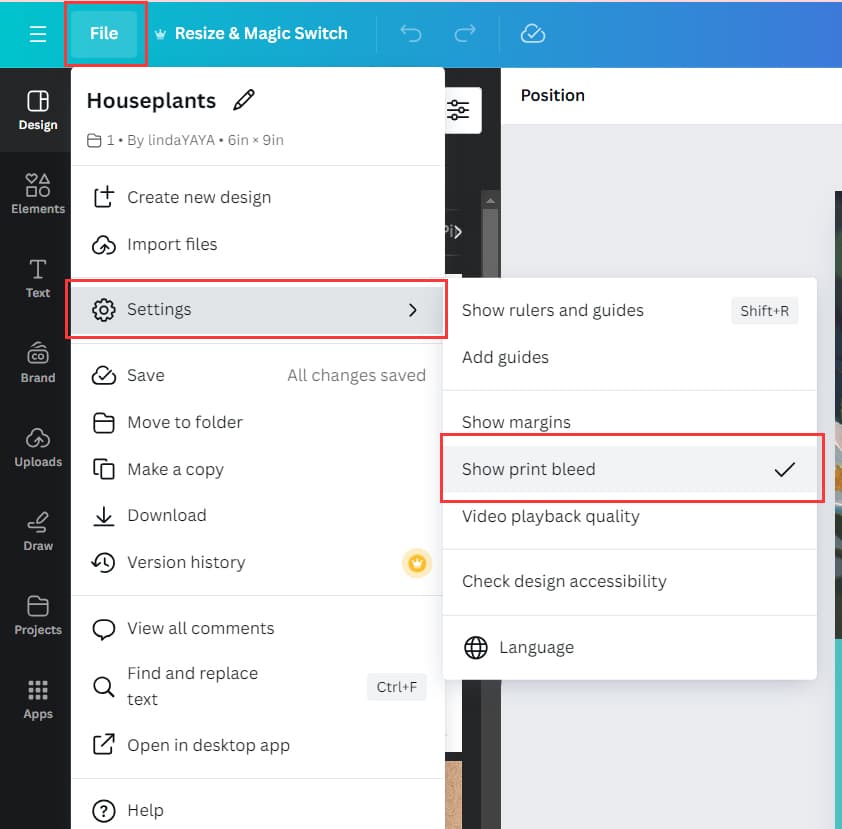This screenshot has height=829, width=842.
Task: Choose Download option
Action: coord(257,515)
